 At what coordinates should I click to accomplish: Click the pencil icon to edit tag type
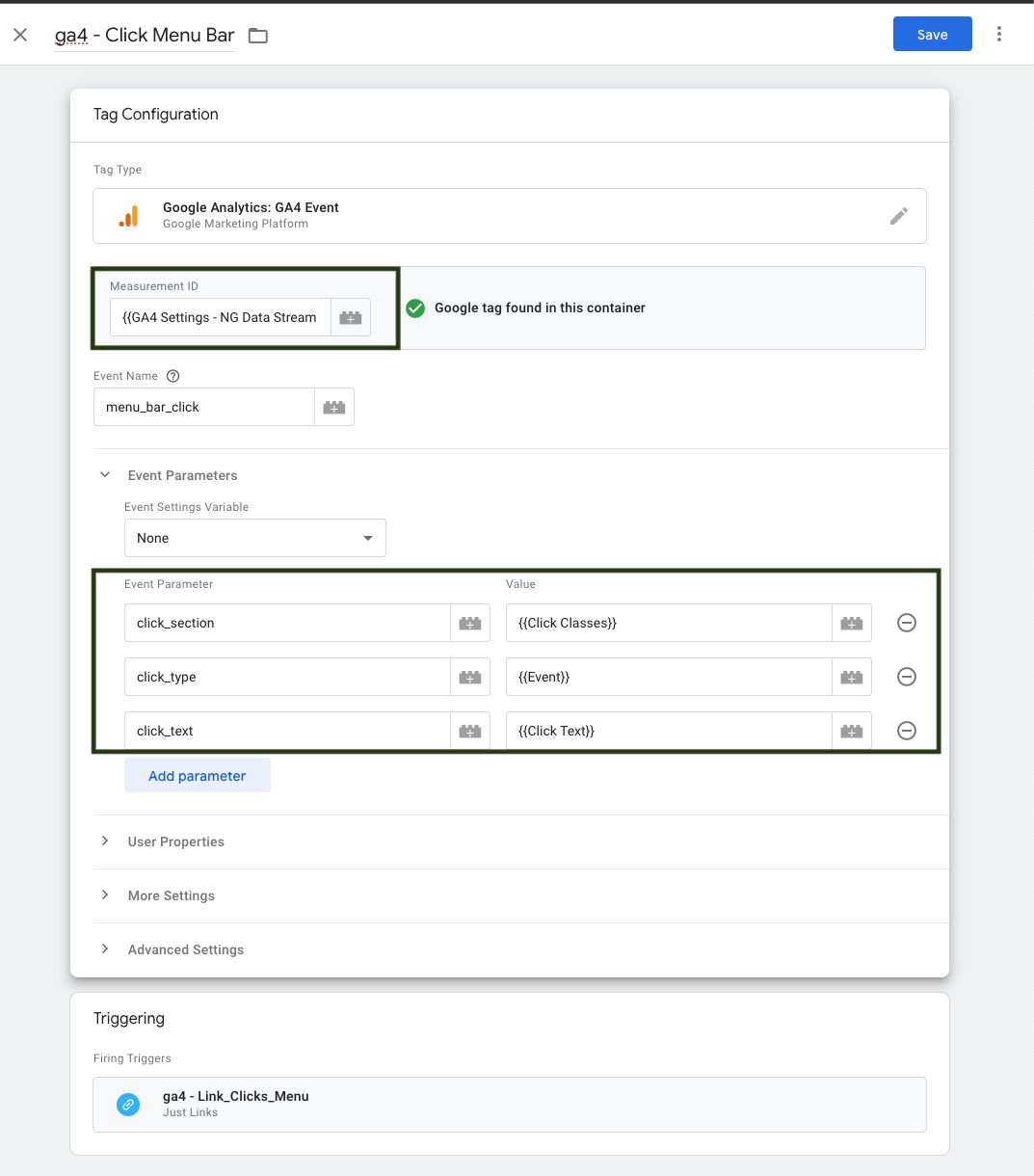[x=898, y=216]
